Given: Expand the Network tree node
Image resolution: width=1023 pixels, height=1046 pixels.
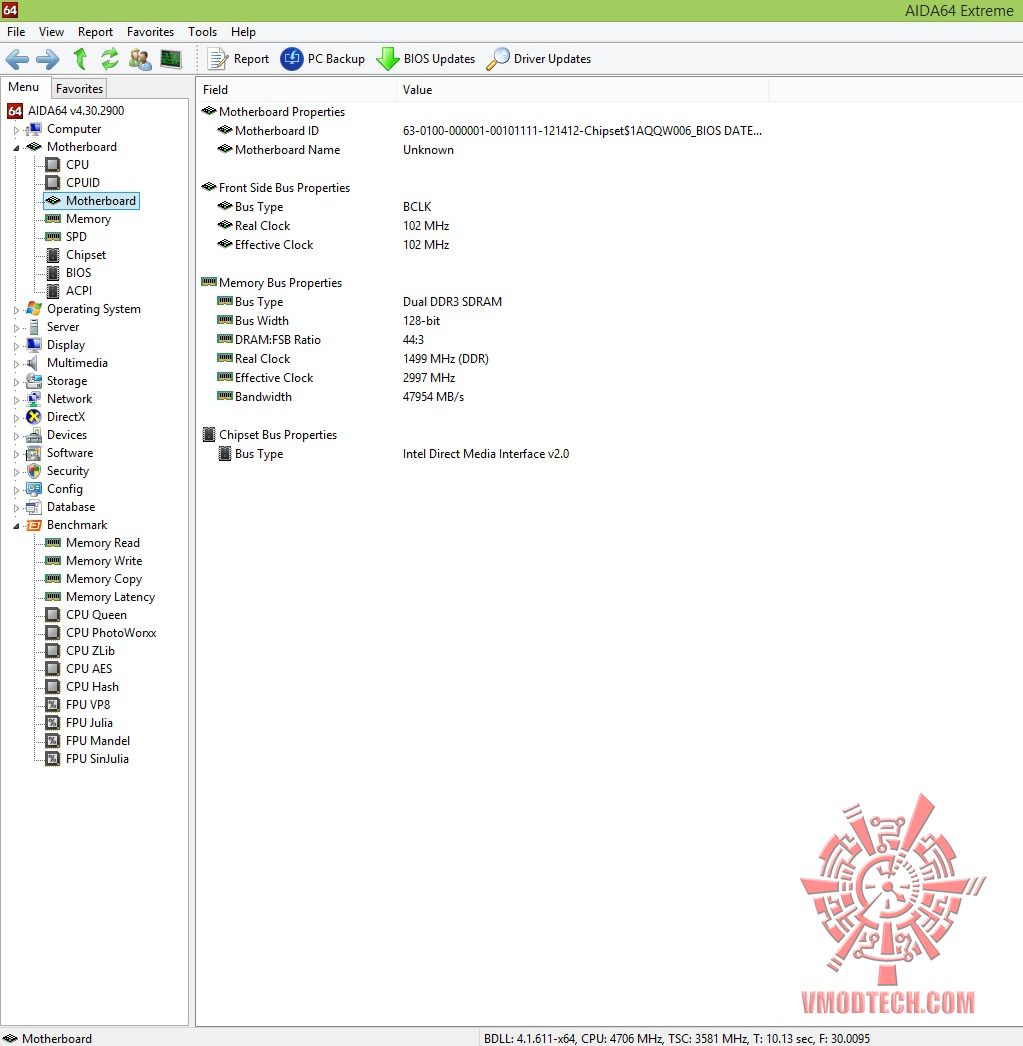Looking at the screenshot, I should point(17,400).
